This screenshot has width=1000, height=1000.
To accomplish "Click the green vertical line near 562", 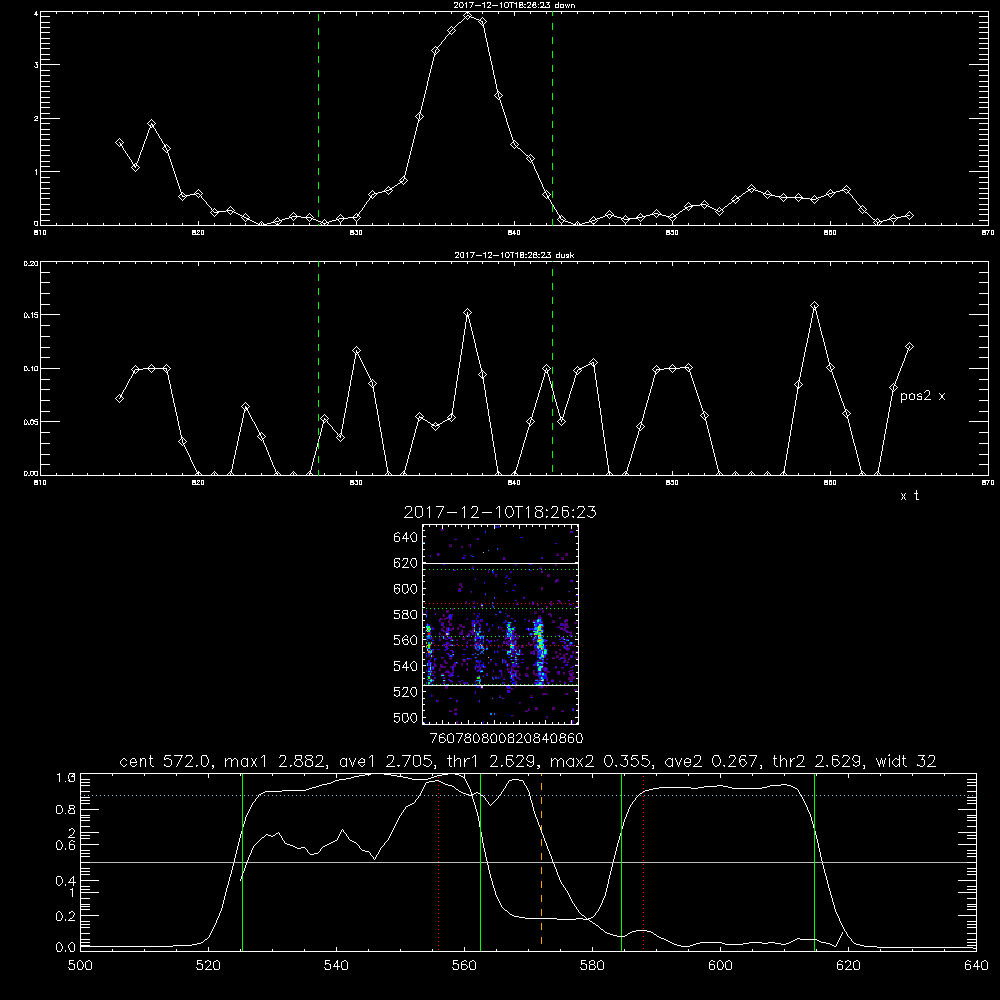I will 480,862.
